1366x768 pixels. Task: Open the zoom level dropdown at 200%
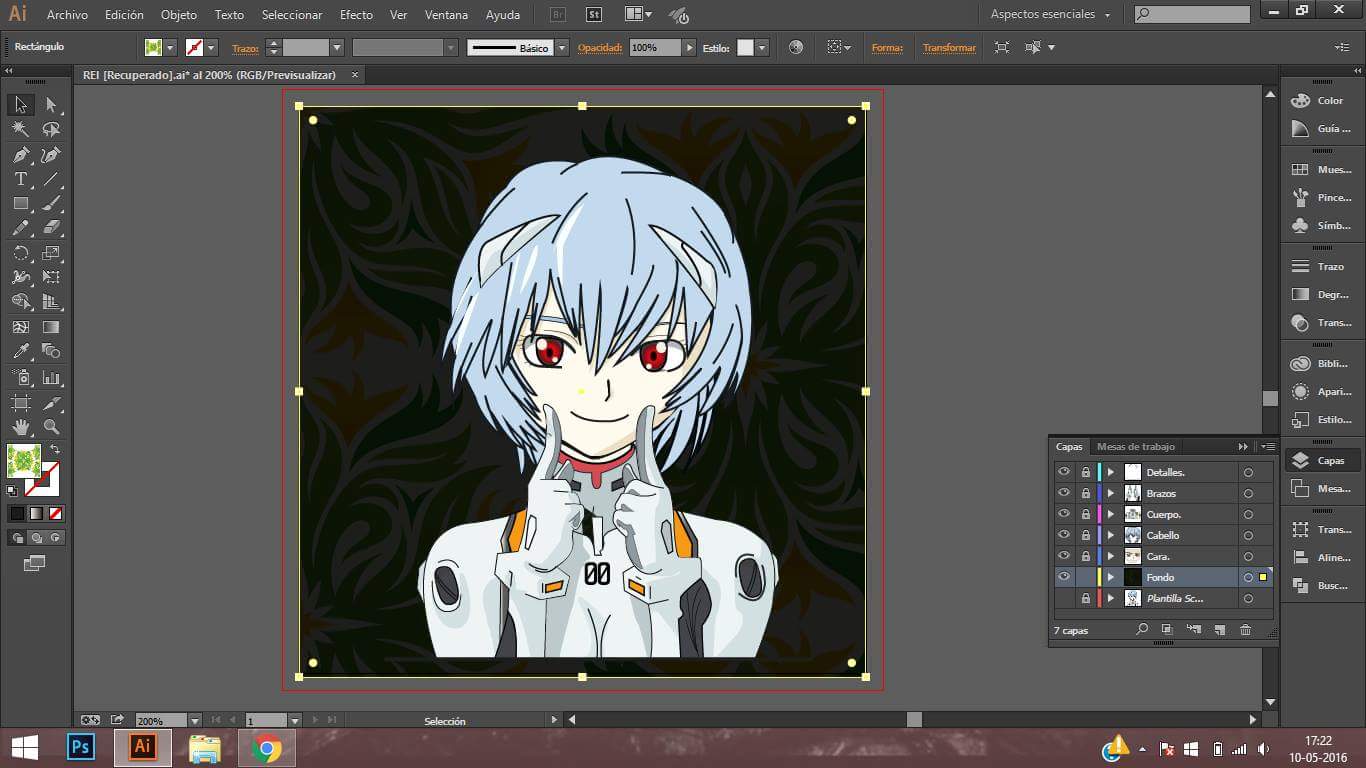tap(195, 720)
